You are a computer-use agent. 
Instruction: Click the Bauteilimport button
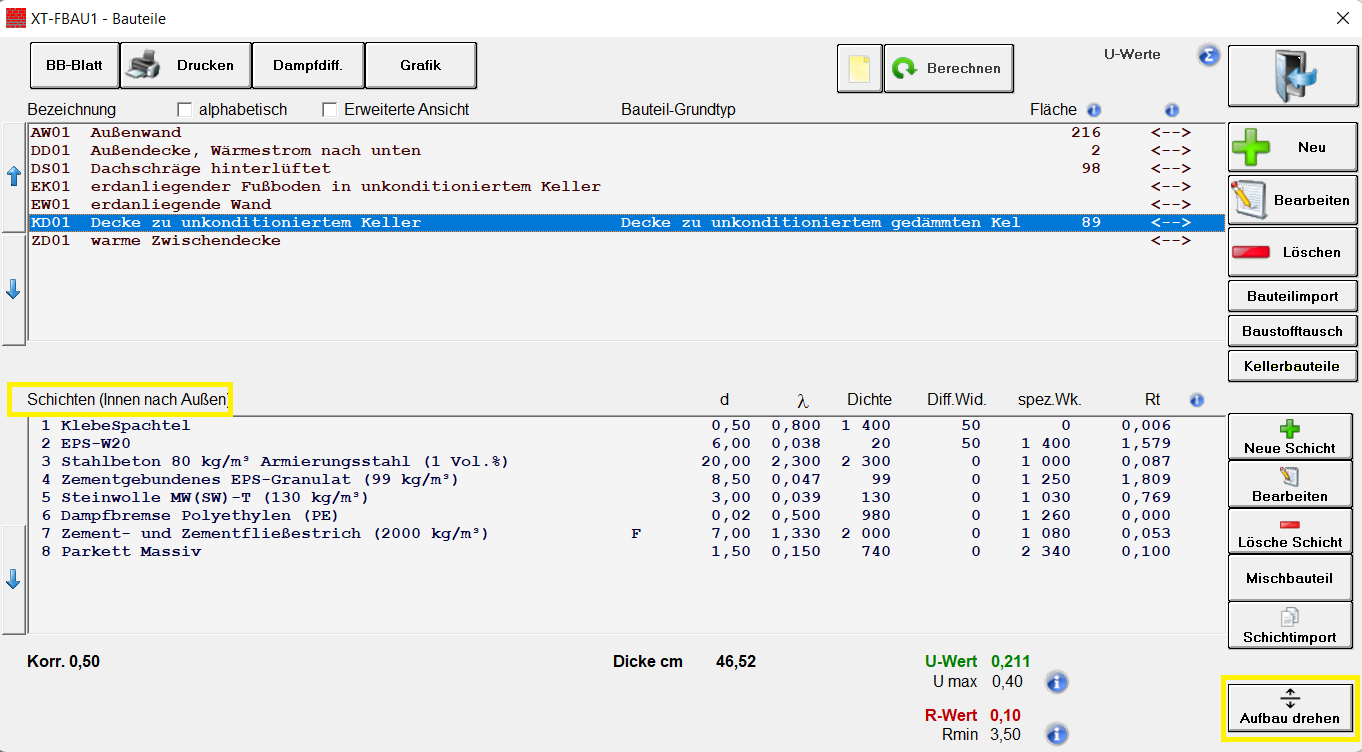click(1293, 296)
